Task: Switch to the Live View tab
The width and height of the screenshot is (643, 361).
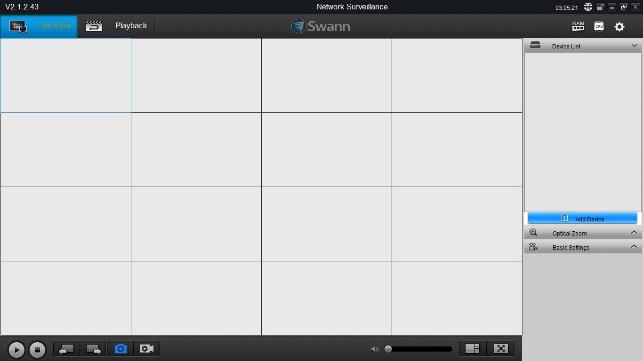Action: pos(39,26)
